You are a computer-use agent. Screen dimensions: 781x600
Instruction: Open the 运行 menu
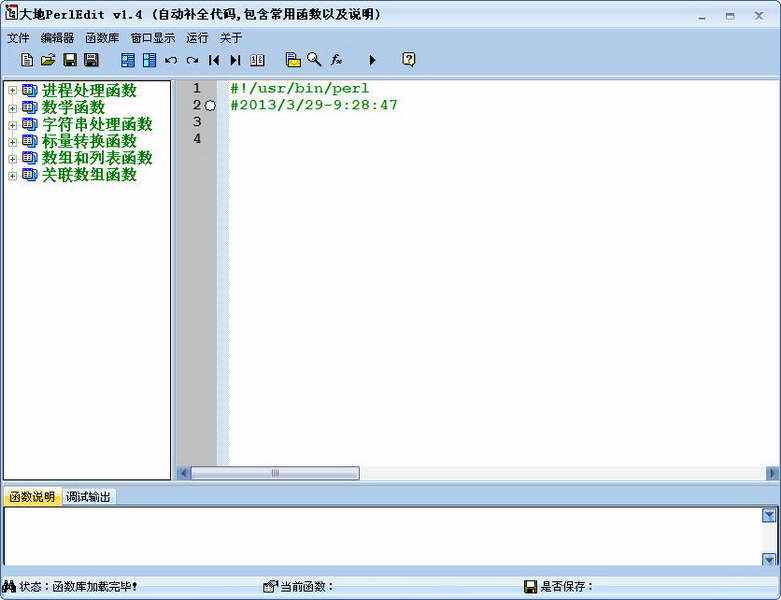(x=197, y=38)
